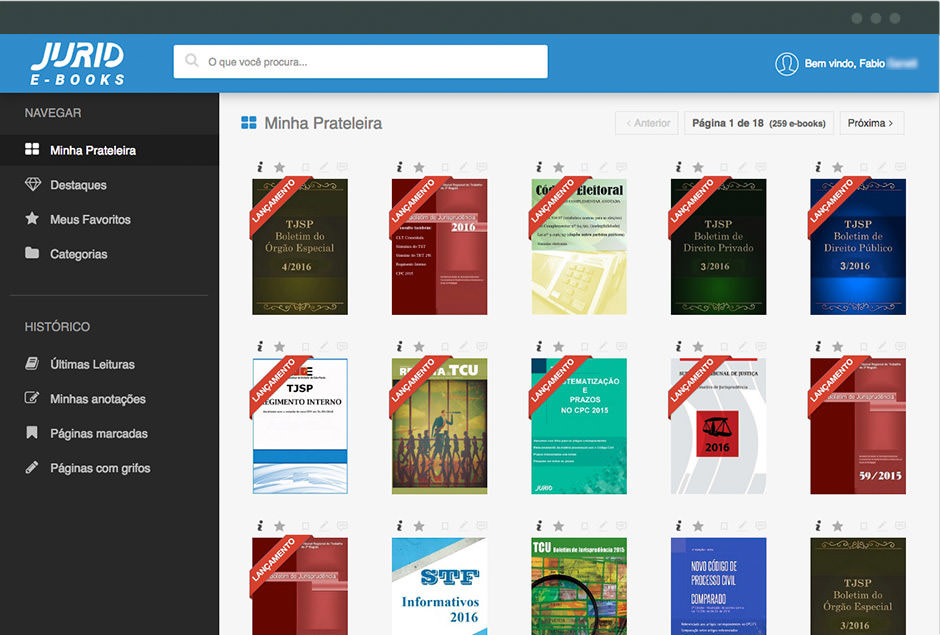The height and width of the screenshot is (635, 940).
Task: Click the pencil icon beside Páginas com grifos
Action: click(32, 468)
